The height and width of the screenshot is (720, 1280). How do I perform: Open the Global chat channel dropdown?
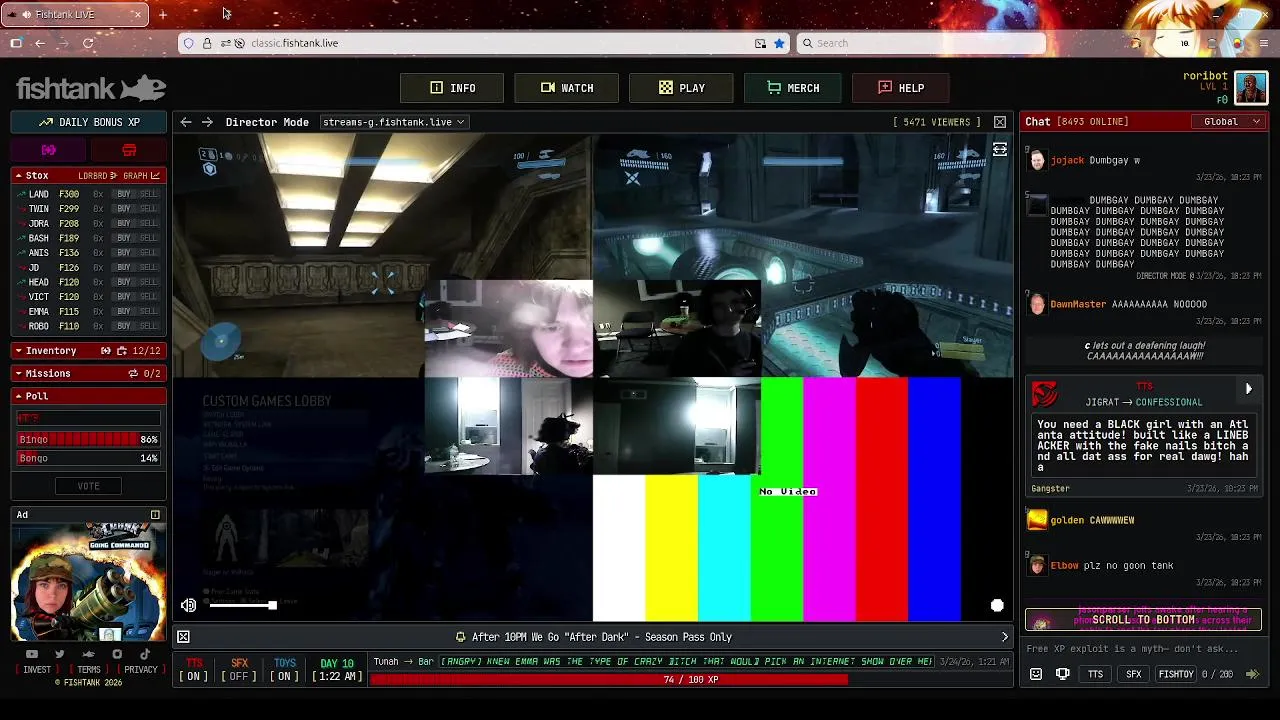tap(1229, 122)
